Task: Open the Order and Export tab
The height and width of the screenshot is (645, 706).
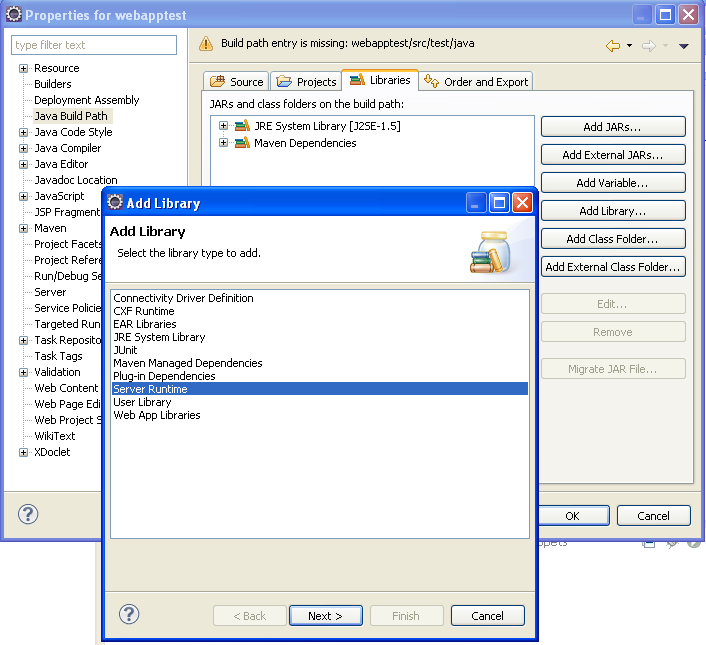Action: [476, 81]
